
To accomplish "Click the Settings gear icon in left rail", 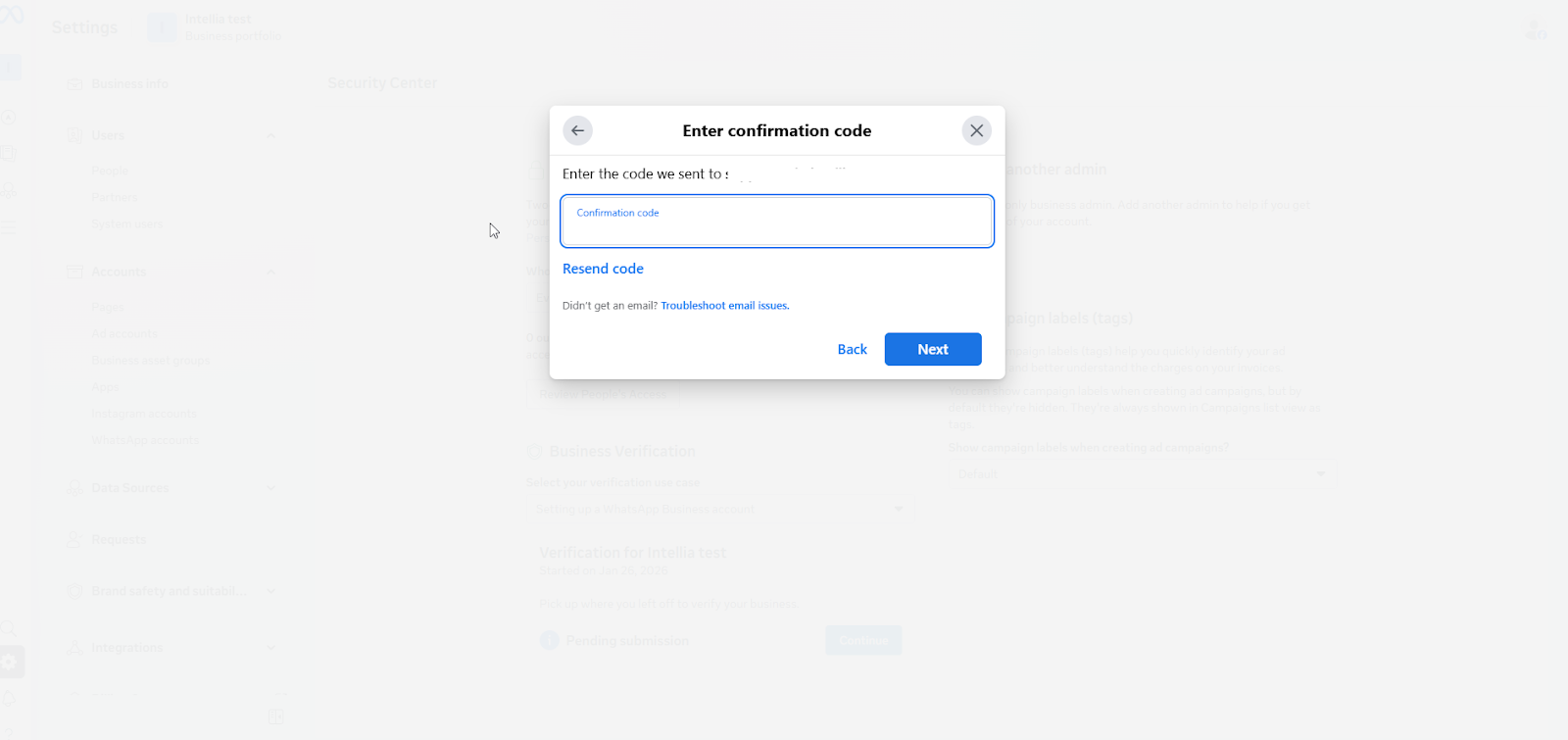I will (10, 663).
